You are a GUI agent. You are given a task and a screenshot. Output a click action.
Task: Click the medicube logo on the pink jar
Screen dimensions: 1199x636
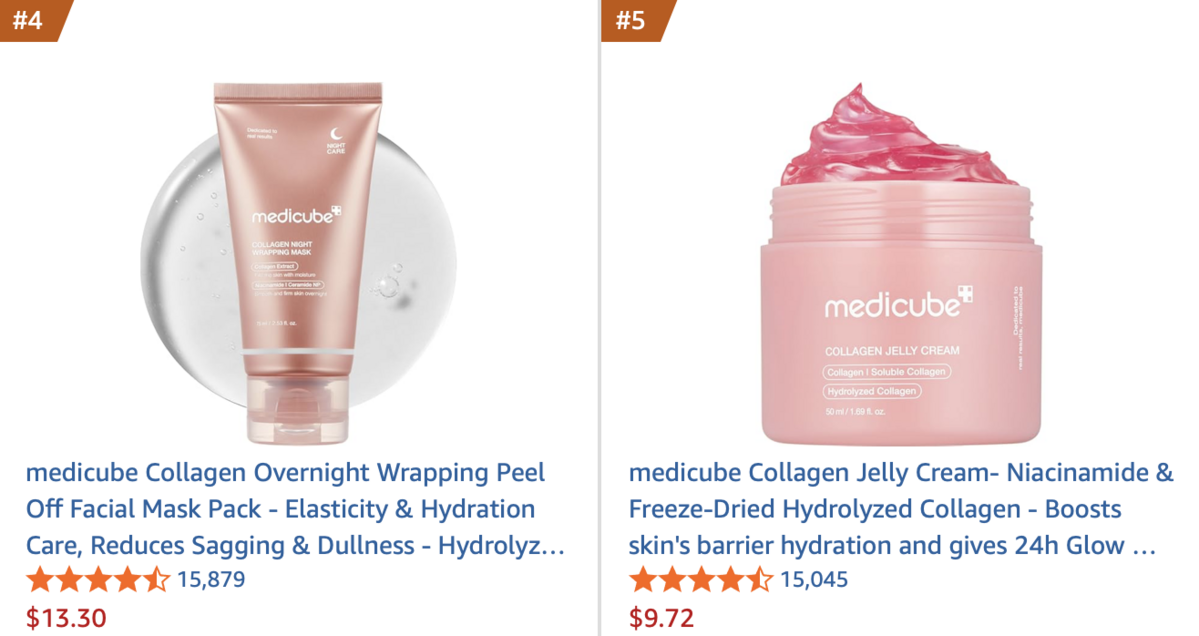point(898,303)
